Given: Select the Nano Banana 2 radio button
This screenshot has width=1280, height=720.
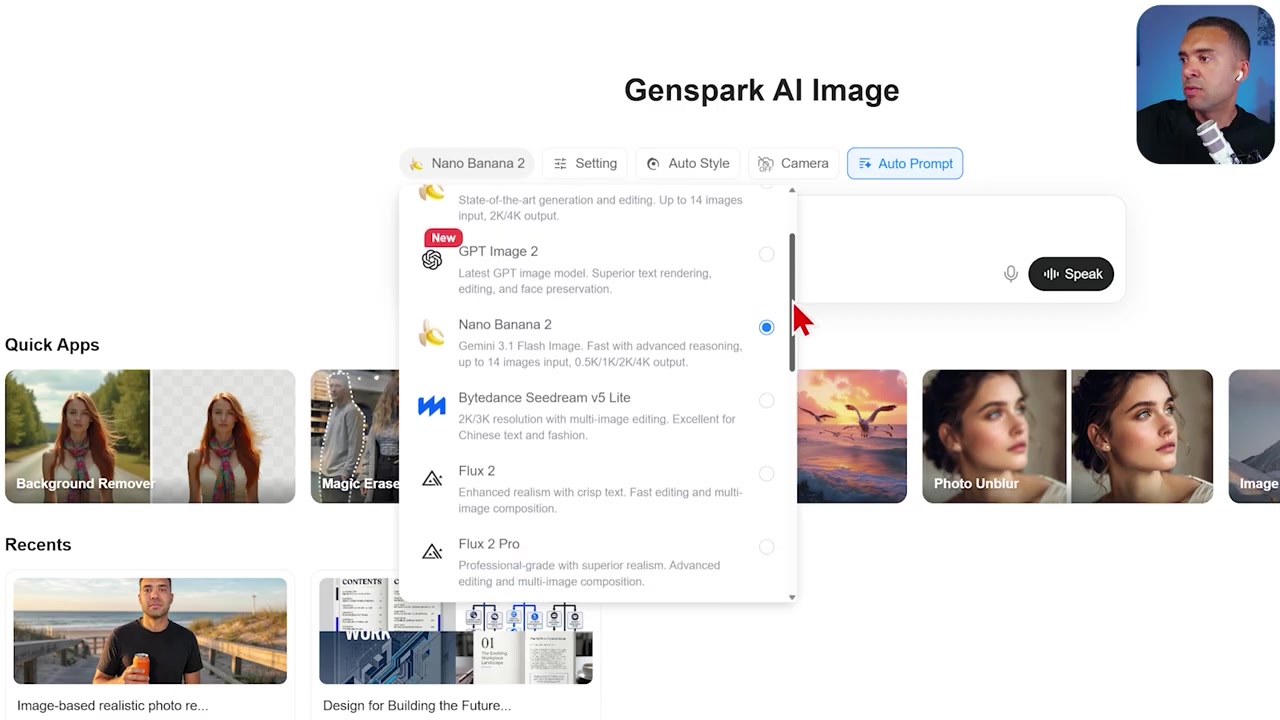Looking at the screenshot, I should [x=766, y=327].
